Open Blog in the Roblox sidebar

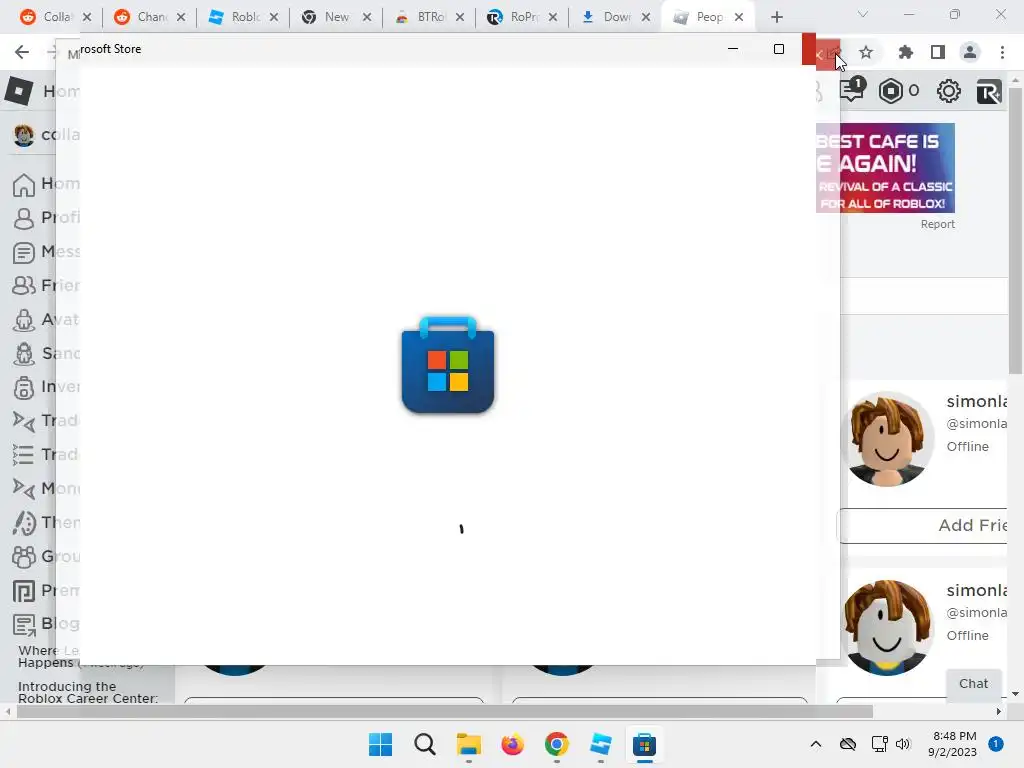coord(46,624)
